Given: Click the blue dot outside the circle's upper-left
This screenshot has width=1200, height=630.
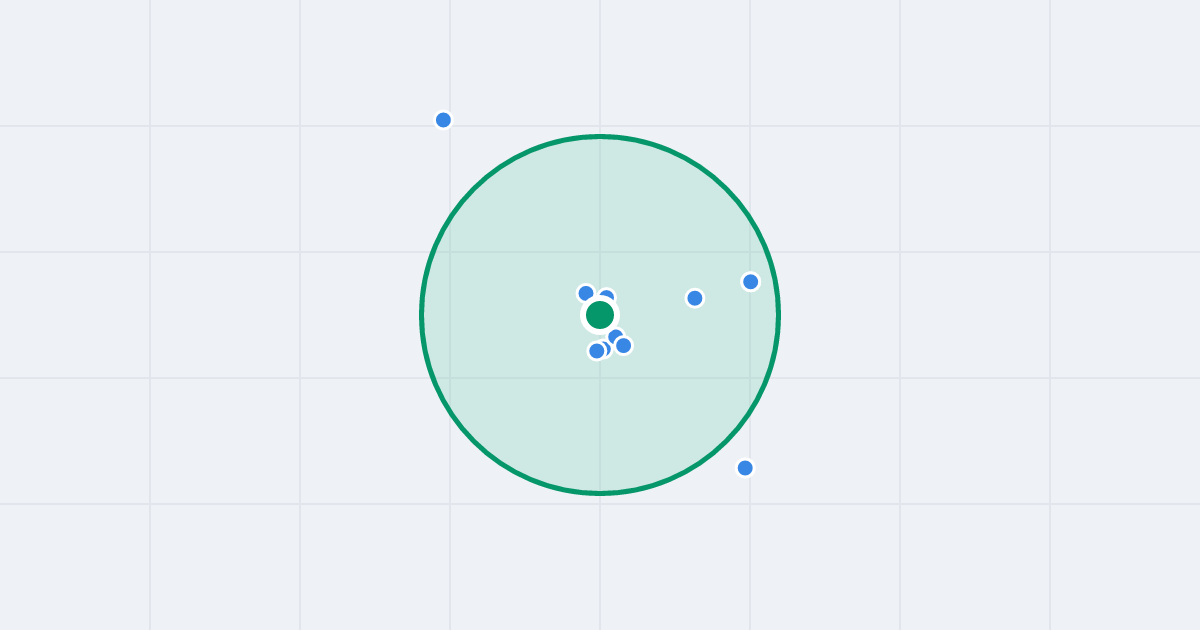Looking at the screenshot, I should (444, 120).
